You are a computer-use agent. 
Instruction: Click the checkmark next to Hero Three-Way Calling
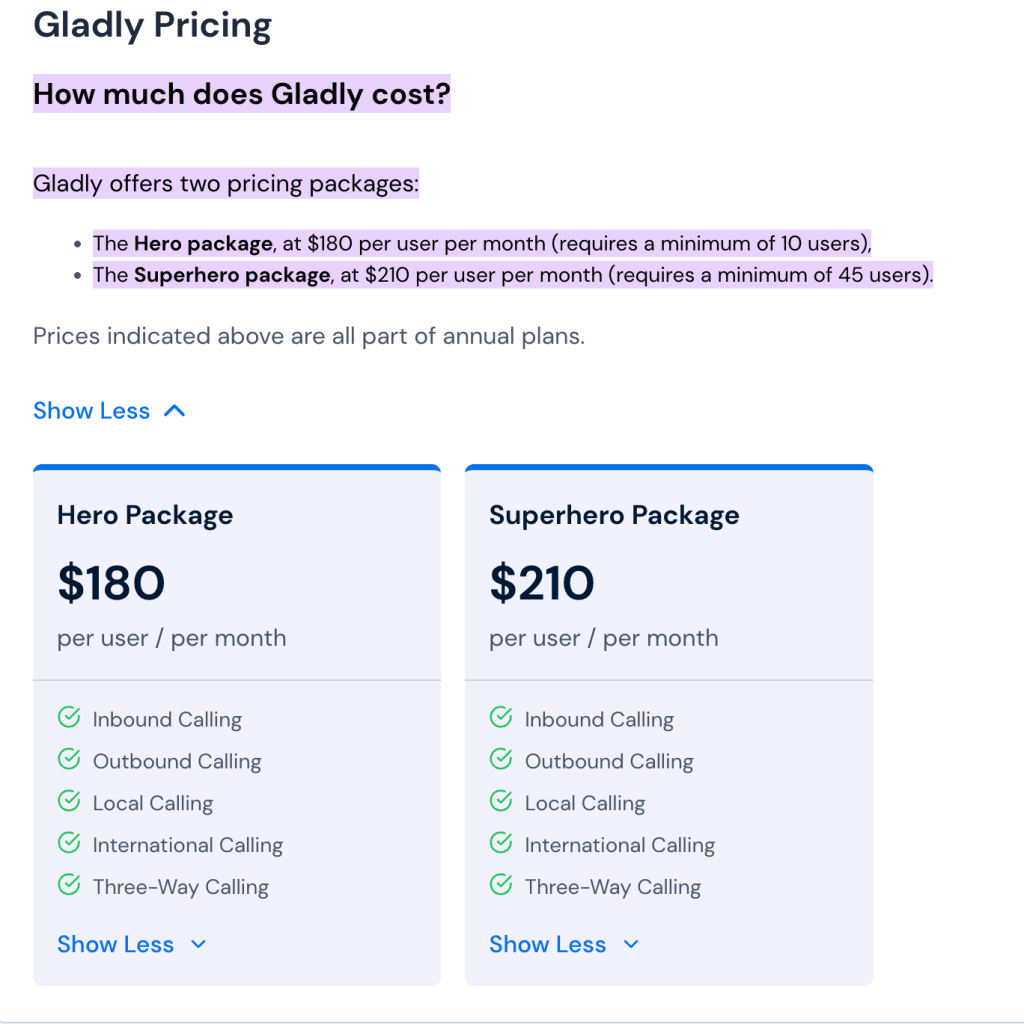pos(68,885)
